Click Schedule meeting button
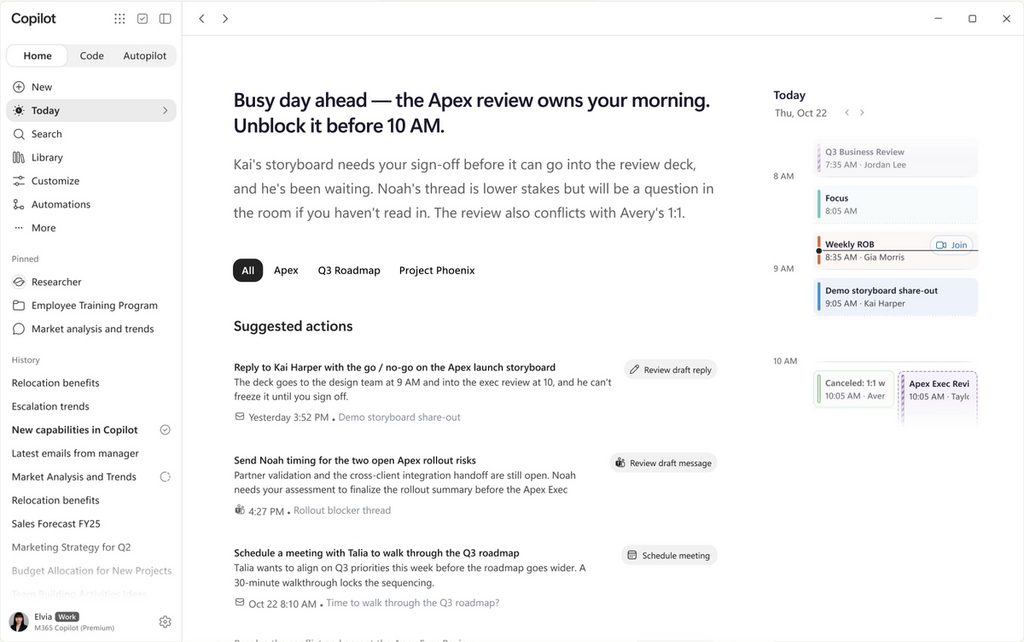This screenshot has height=642, width=1024. point(669,555)
